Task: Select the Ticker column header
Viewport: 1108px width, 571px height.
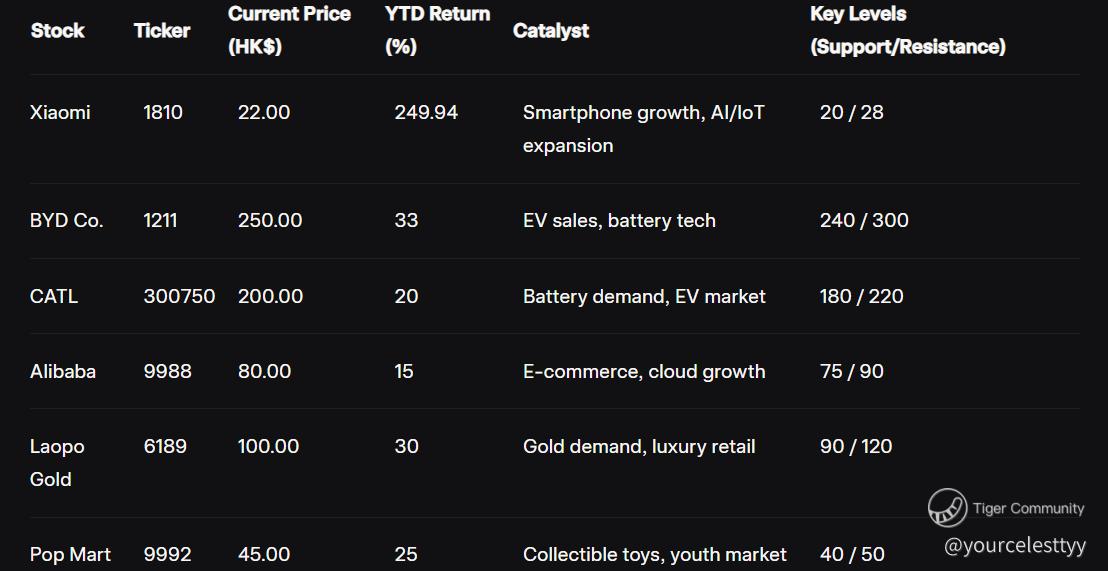Action: point(162,30)
